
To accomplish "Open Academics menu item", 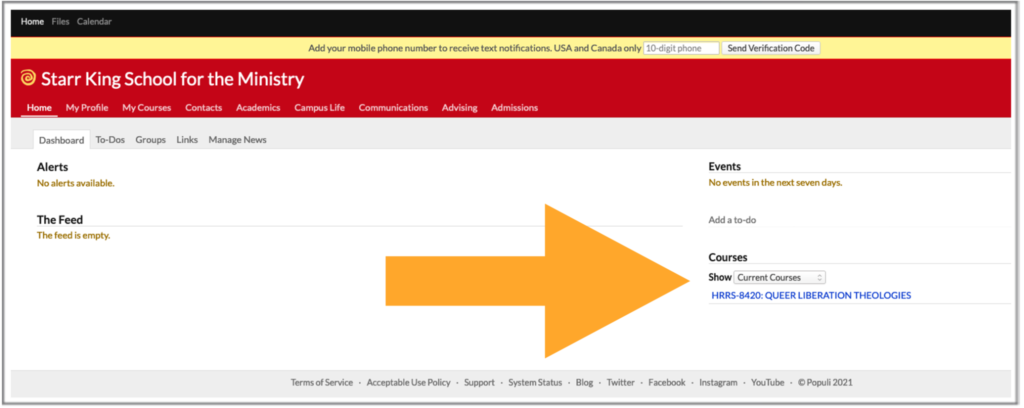I will point(258,108).
